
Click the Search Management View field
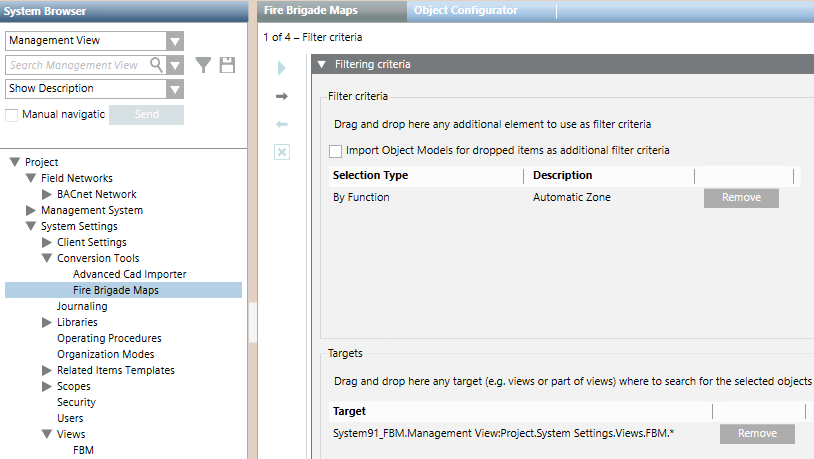pos(78,65)
